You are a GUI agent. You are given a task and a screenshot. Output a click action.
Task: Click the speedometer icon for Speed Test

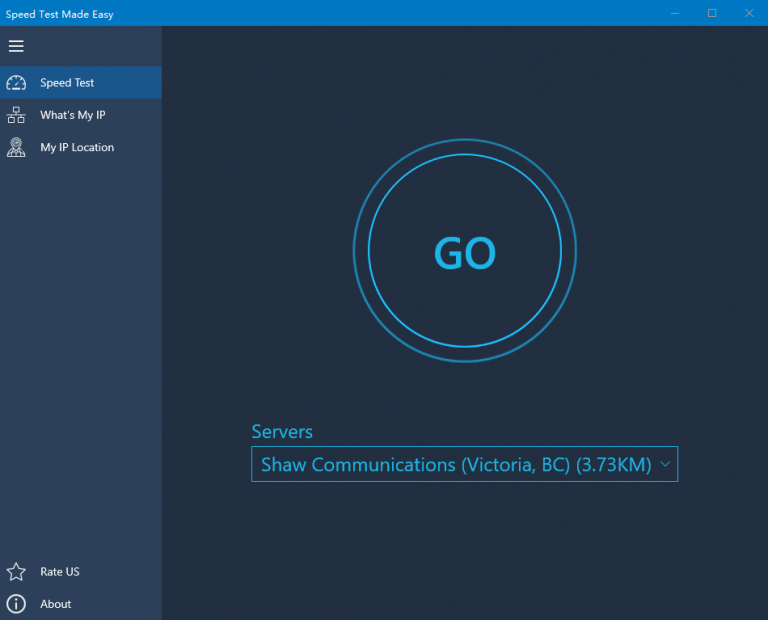pos(16,83)
